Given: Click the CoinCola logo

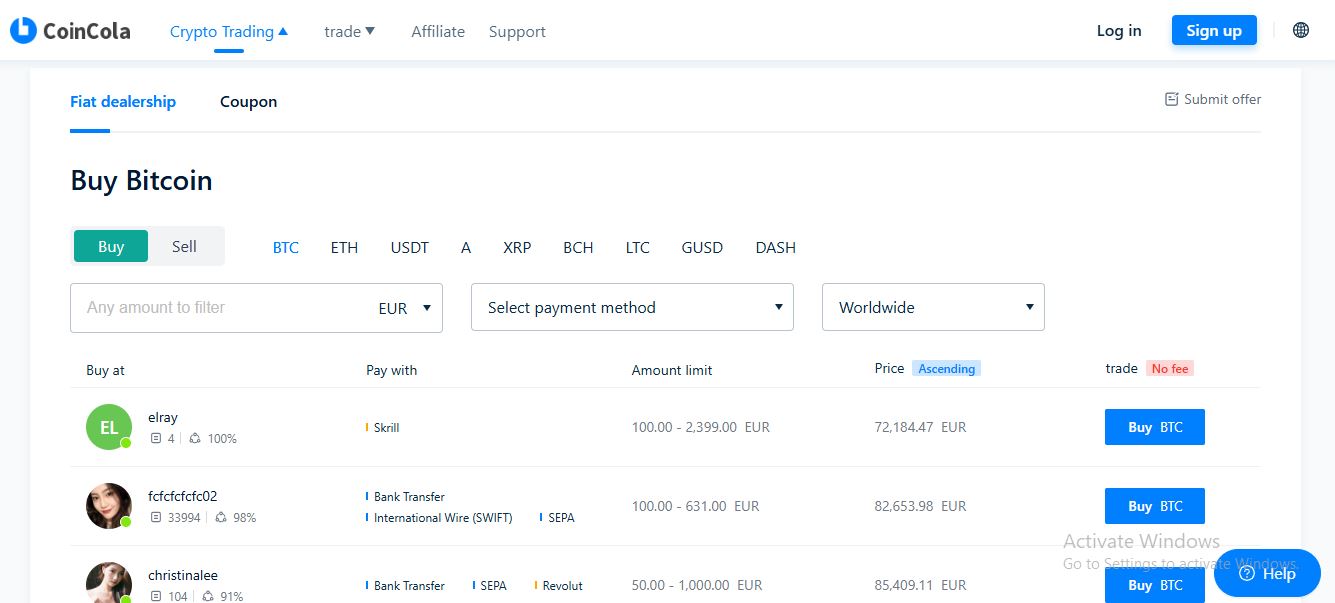Looking at the screenshot, I should pos(70,31).
